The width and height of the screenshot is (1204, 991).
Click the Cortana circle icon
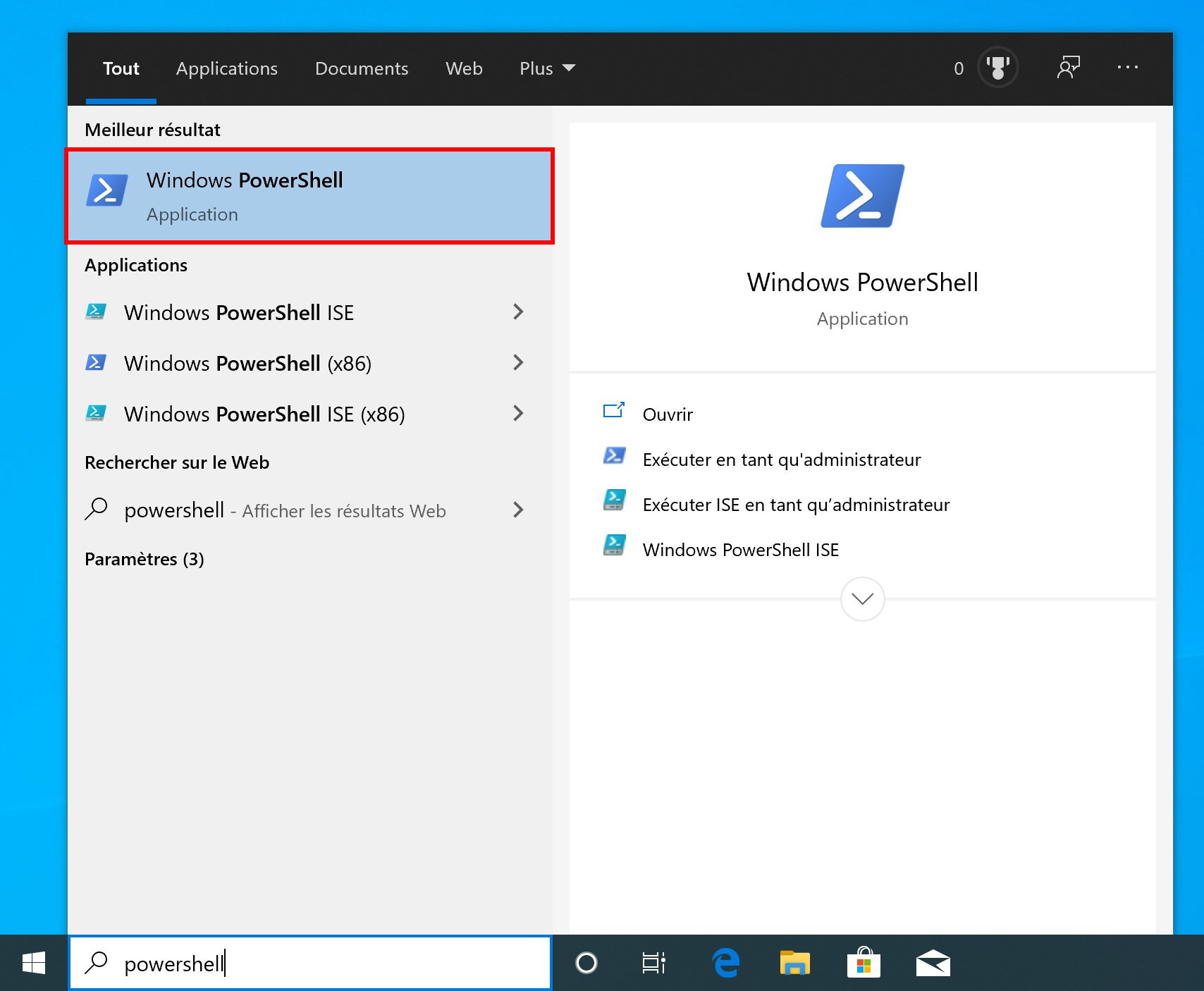tap(586, 963)
